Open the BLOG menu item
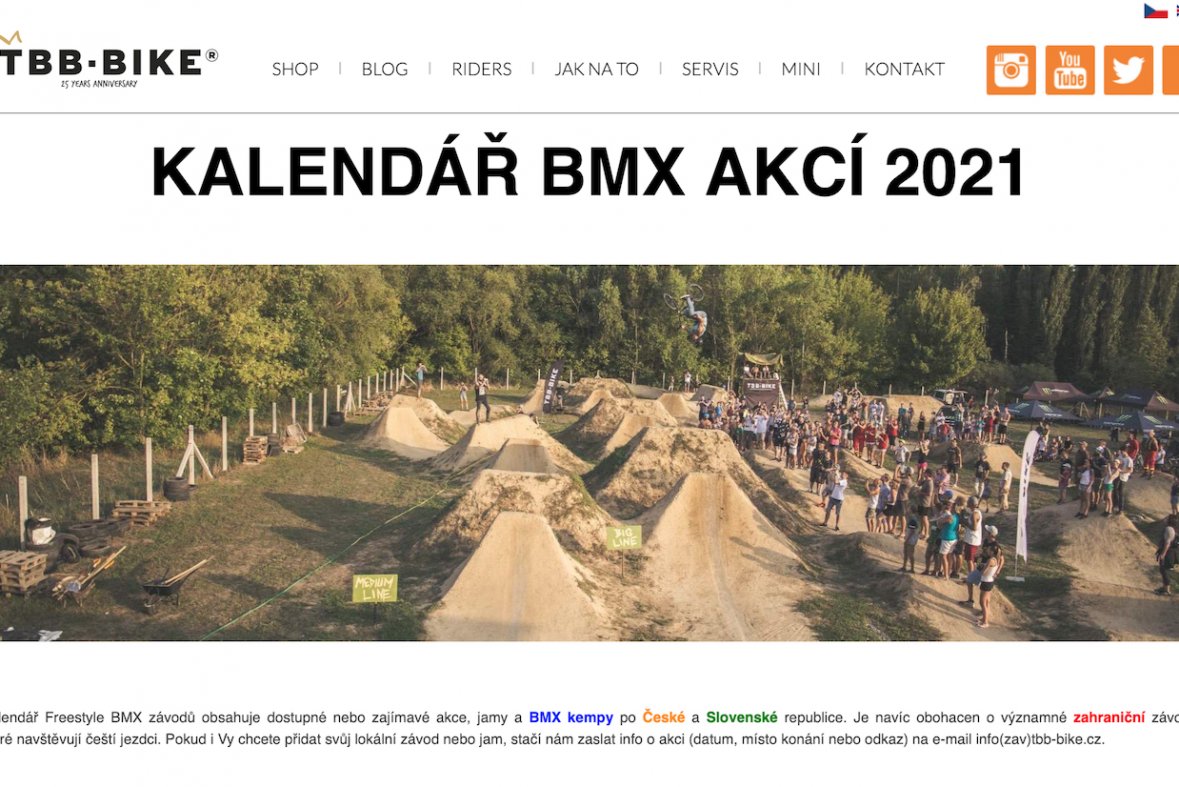The image size is (1179, 787). coord(384,69)
